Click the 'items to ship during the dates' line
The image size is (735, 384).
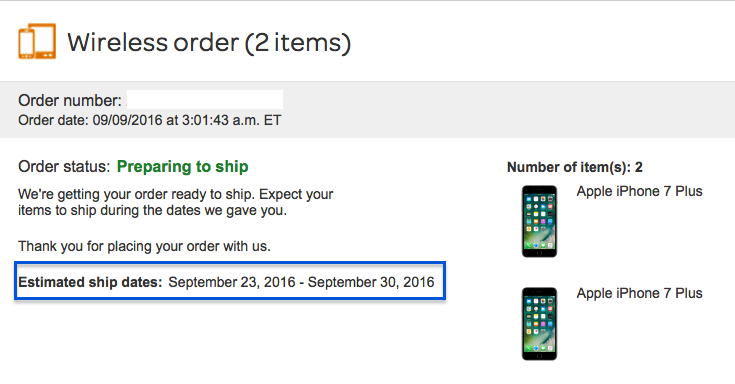pos(152,210)
